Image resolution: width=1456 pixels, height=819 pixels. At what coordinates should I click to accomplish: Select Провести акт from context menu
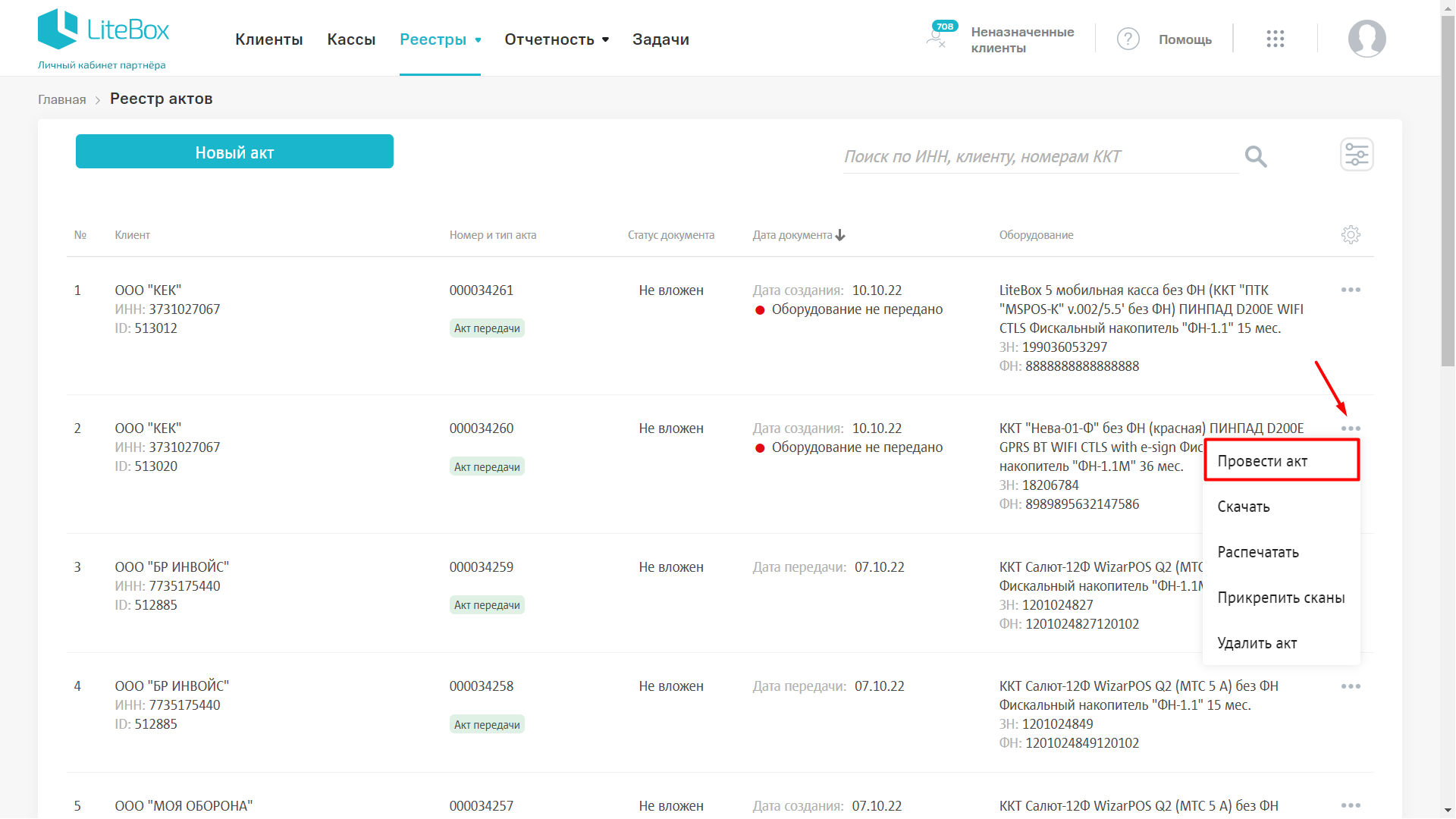tap(1282, 461)
